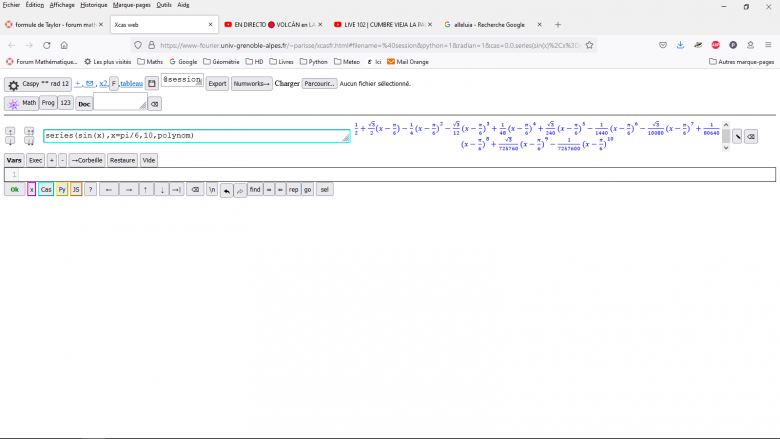This screenshot has height=439, width=780.
Task: Open the Outils menu
Action: [x=164, y=5]
